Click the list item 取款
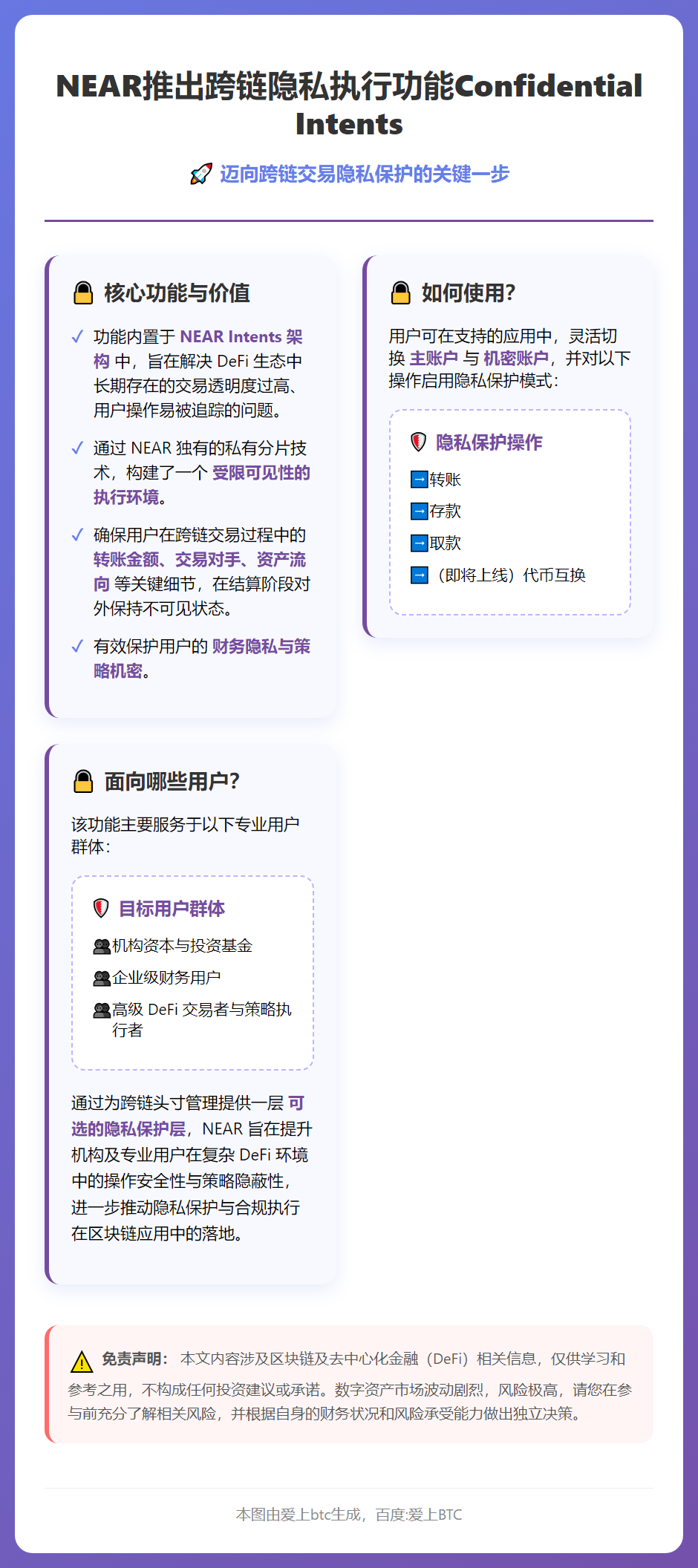 click(446, 543)
